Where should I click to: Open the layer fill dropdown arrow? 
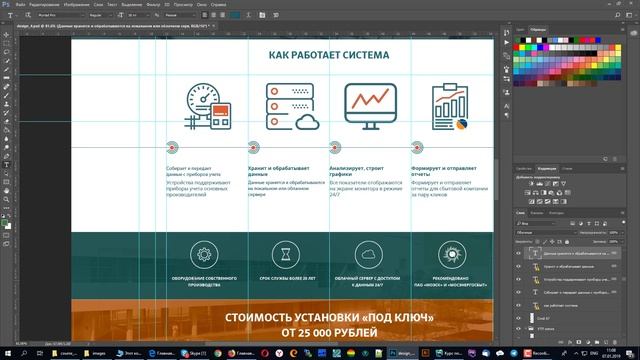(622, 242)
